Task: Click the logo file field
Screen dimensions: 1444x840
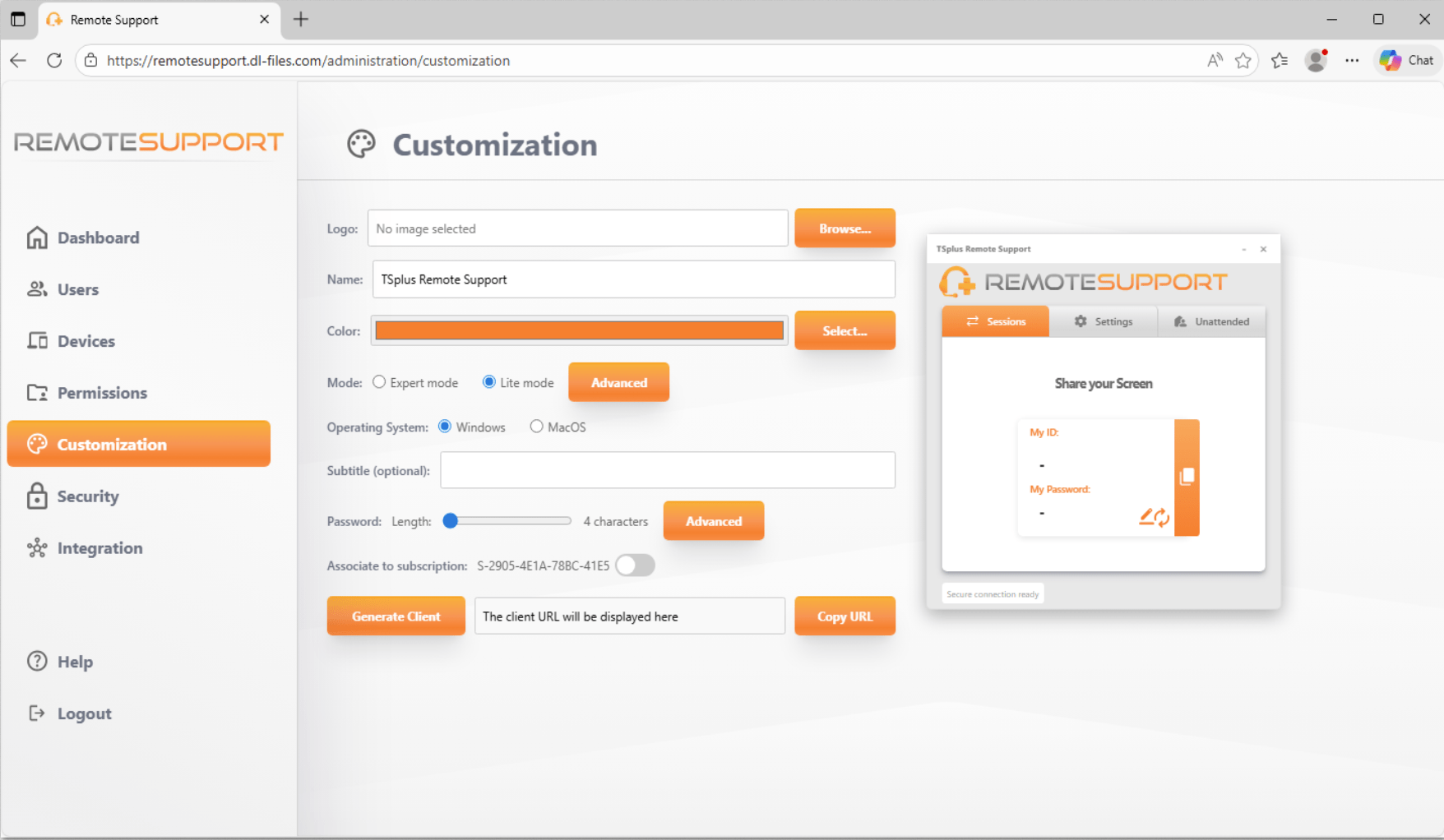Action: coord(577,228)
